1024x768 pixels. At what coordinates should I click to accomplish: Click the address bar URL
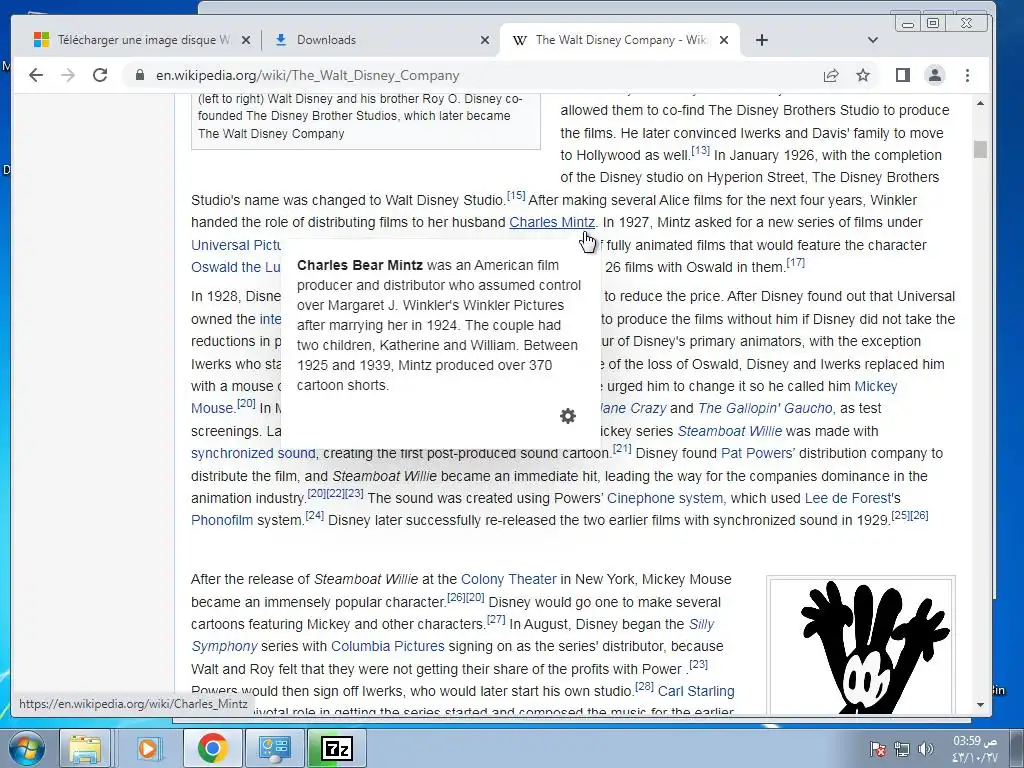[307, 75]
